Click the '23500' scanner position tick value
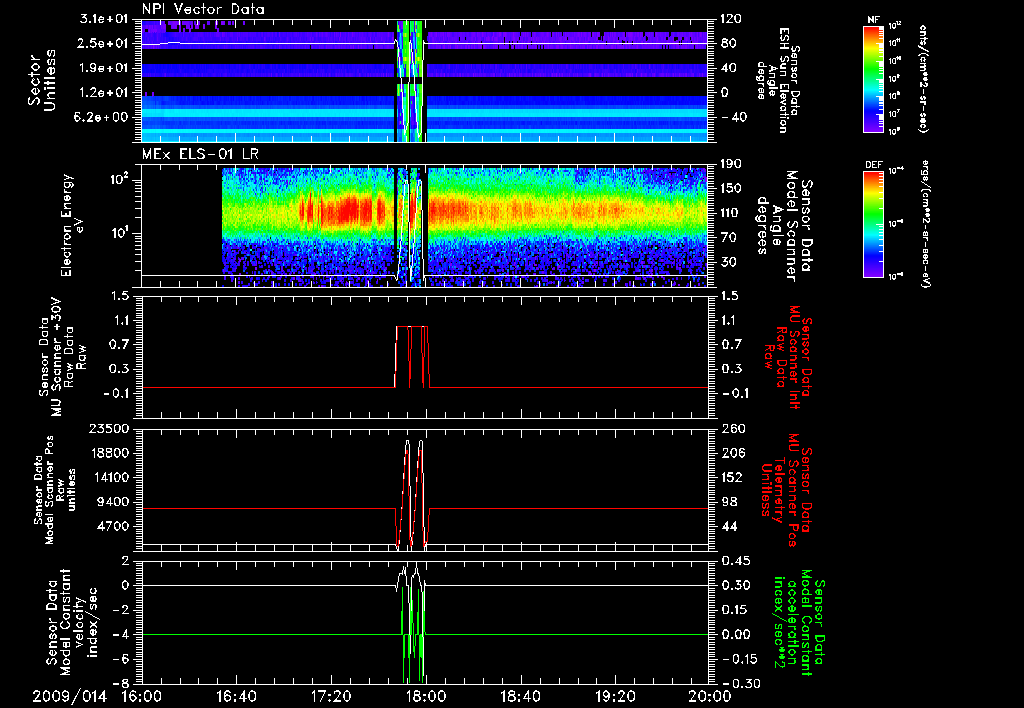This screenshot has height=708, width=1024. pyautogui.click(x=110, y=428)
